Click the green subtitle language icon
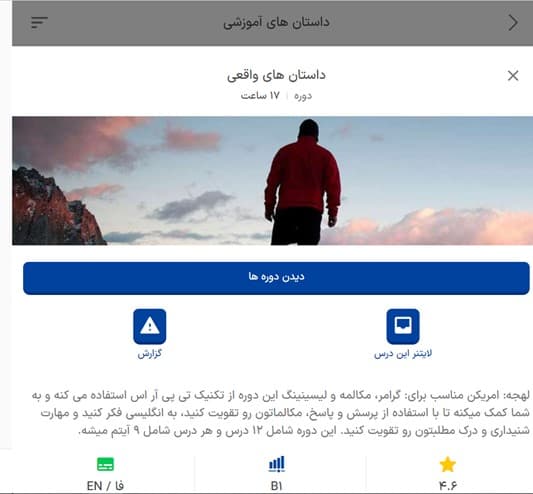Viewport: 533px width, 494px height. pos(105,464)
